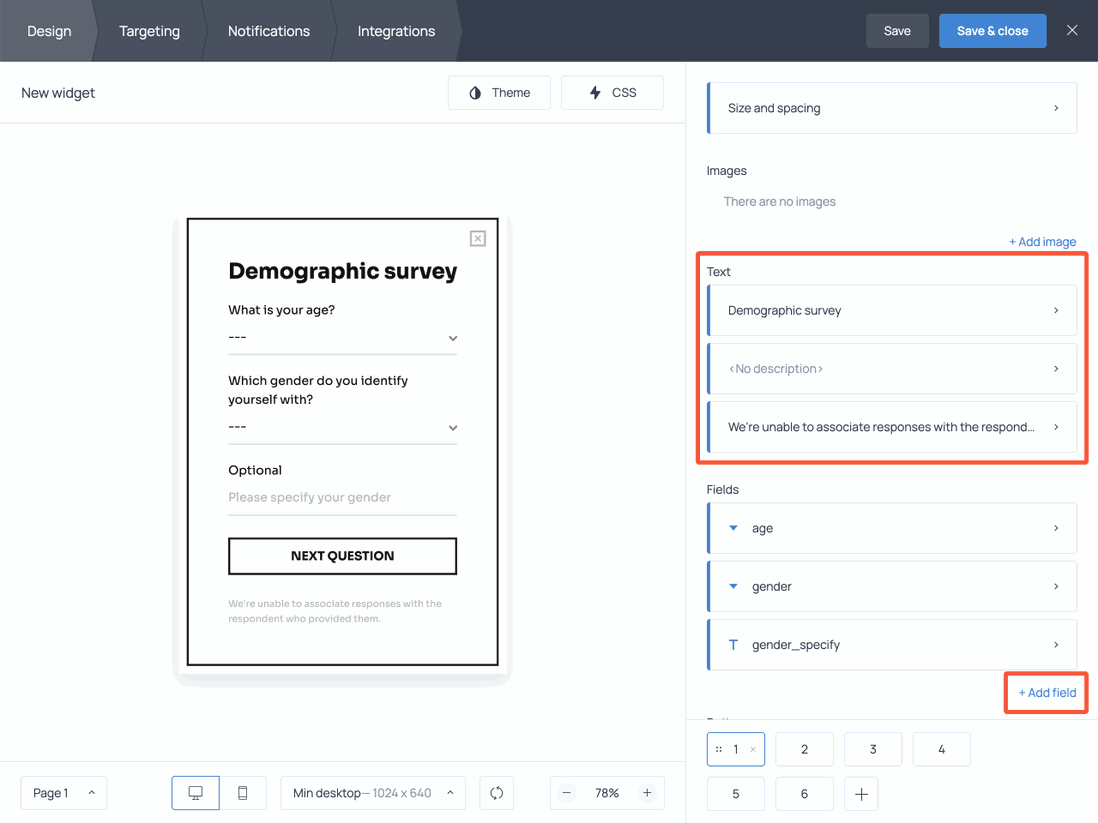Dismiss the survey preview with its X

tap(478, 238)
